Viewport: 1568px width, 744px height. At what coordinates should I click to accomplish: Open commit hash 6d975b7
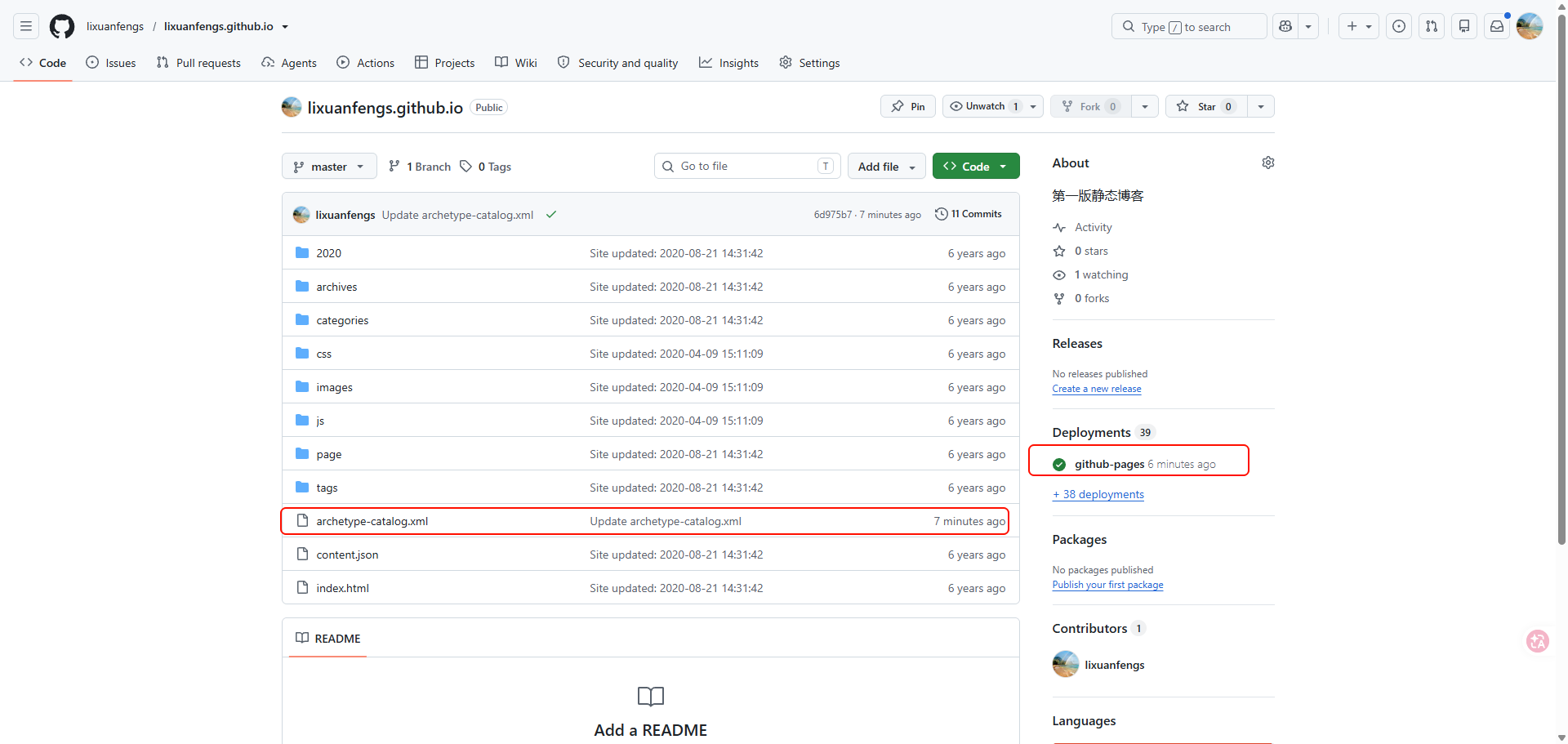[832, 215]
